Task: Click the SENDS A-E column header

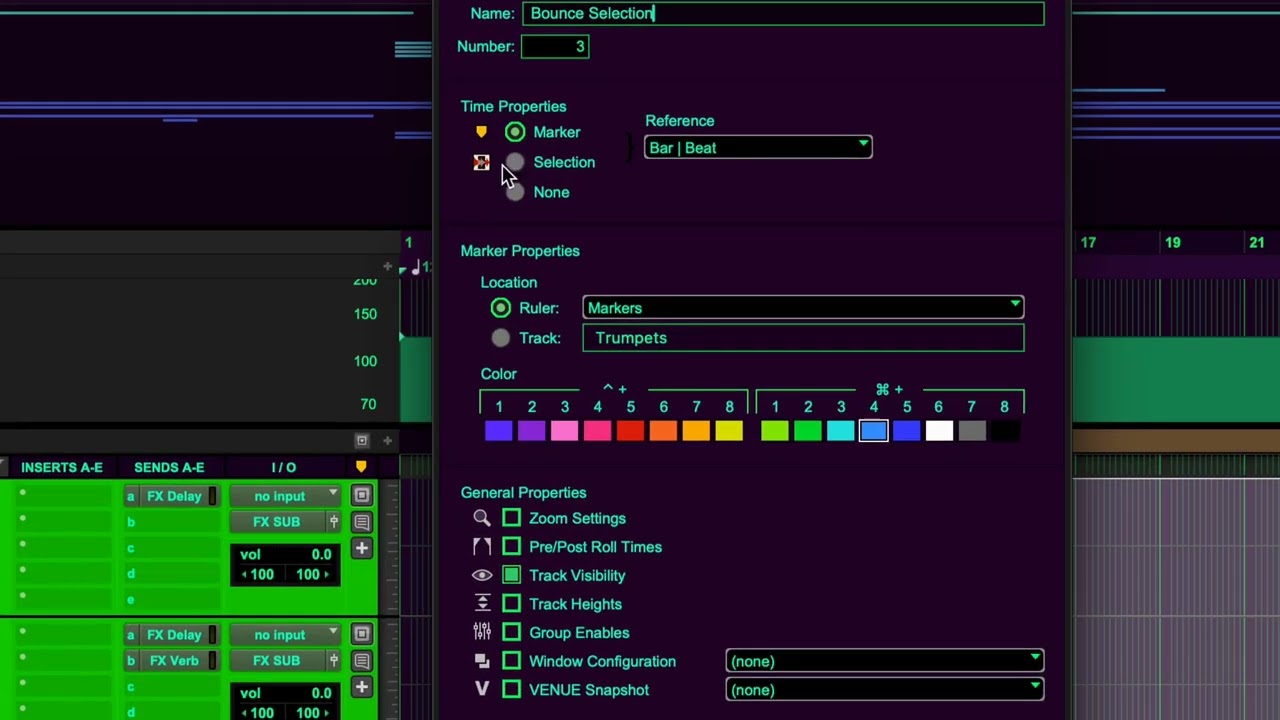Action: click(x=169, y=467)
